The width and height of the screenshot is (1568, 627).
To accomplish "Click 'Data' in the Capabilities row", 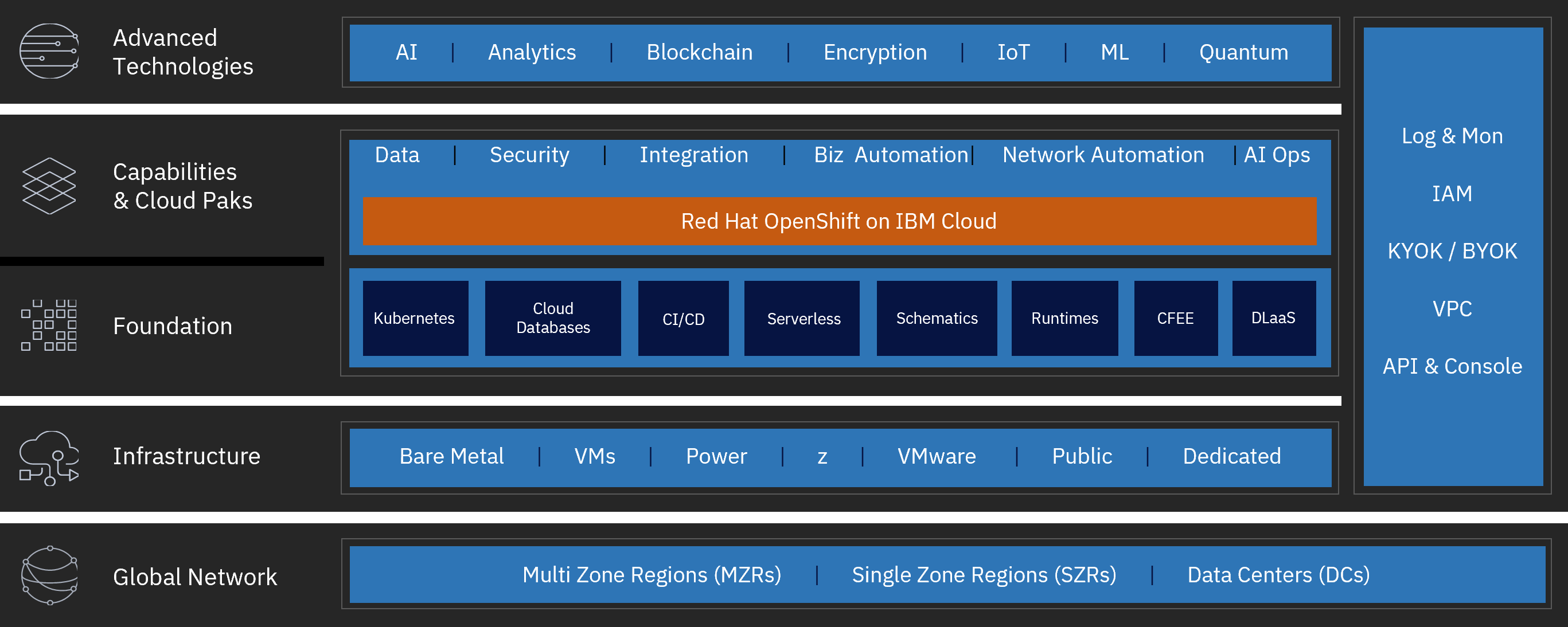I will (397, 155).
